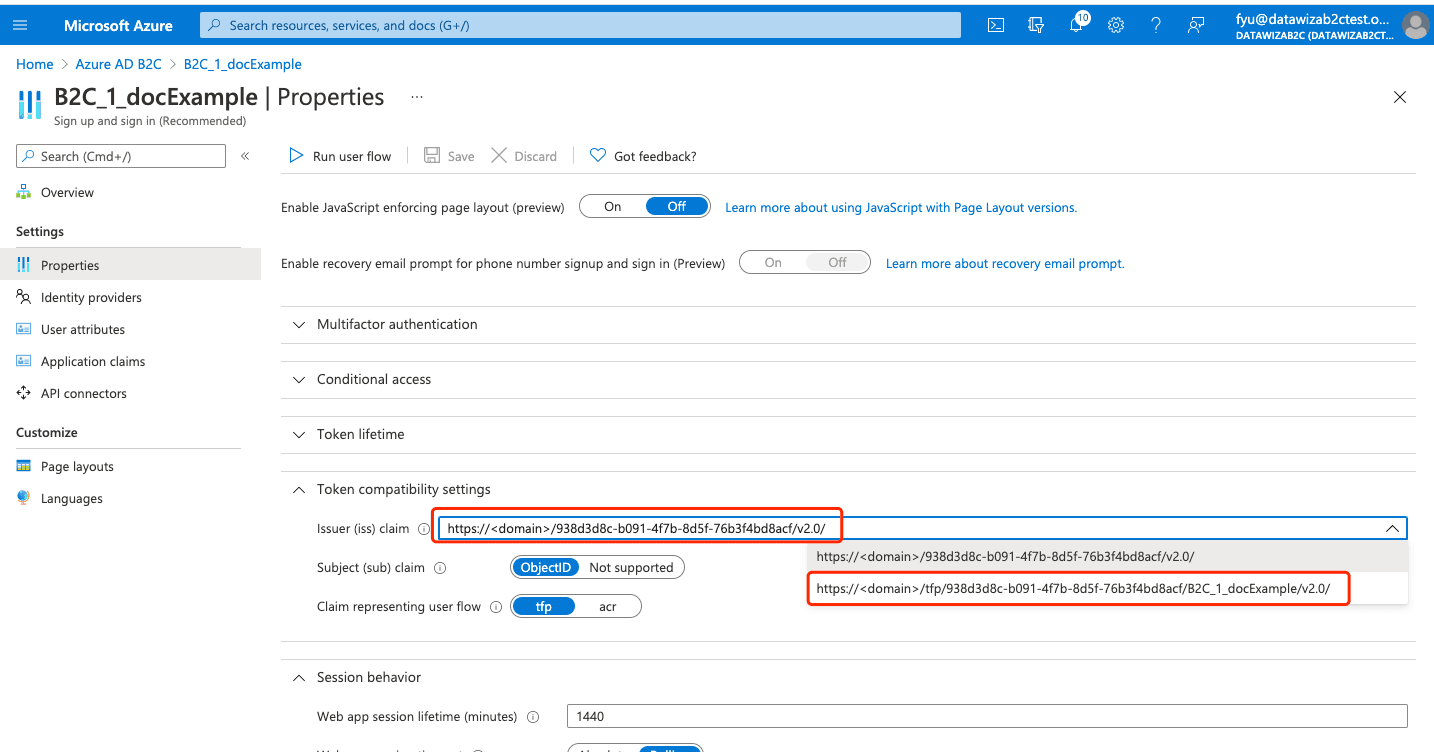The width and height of the screenshot is (1434, 752).
Task: Click the ellipsis next to Properties title
Action: [x=417, y=97]
